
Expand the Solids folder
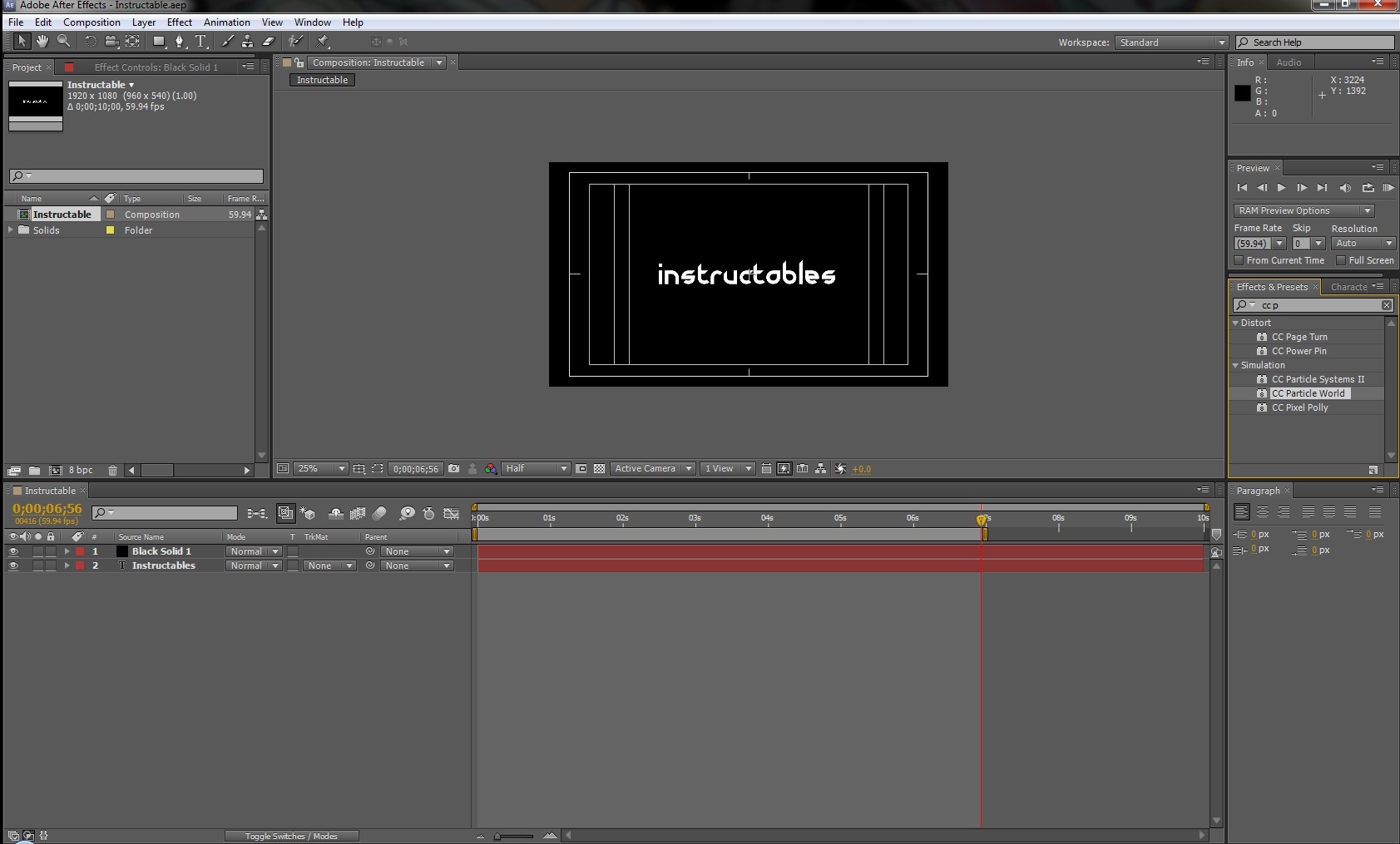tap(11, 230)
